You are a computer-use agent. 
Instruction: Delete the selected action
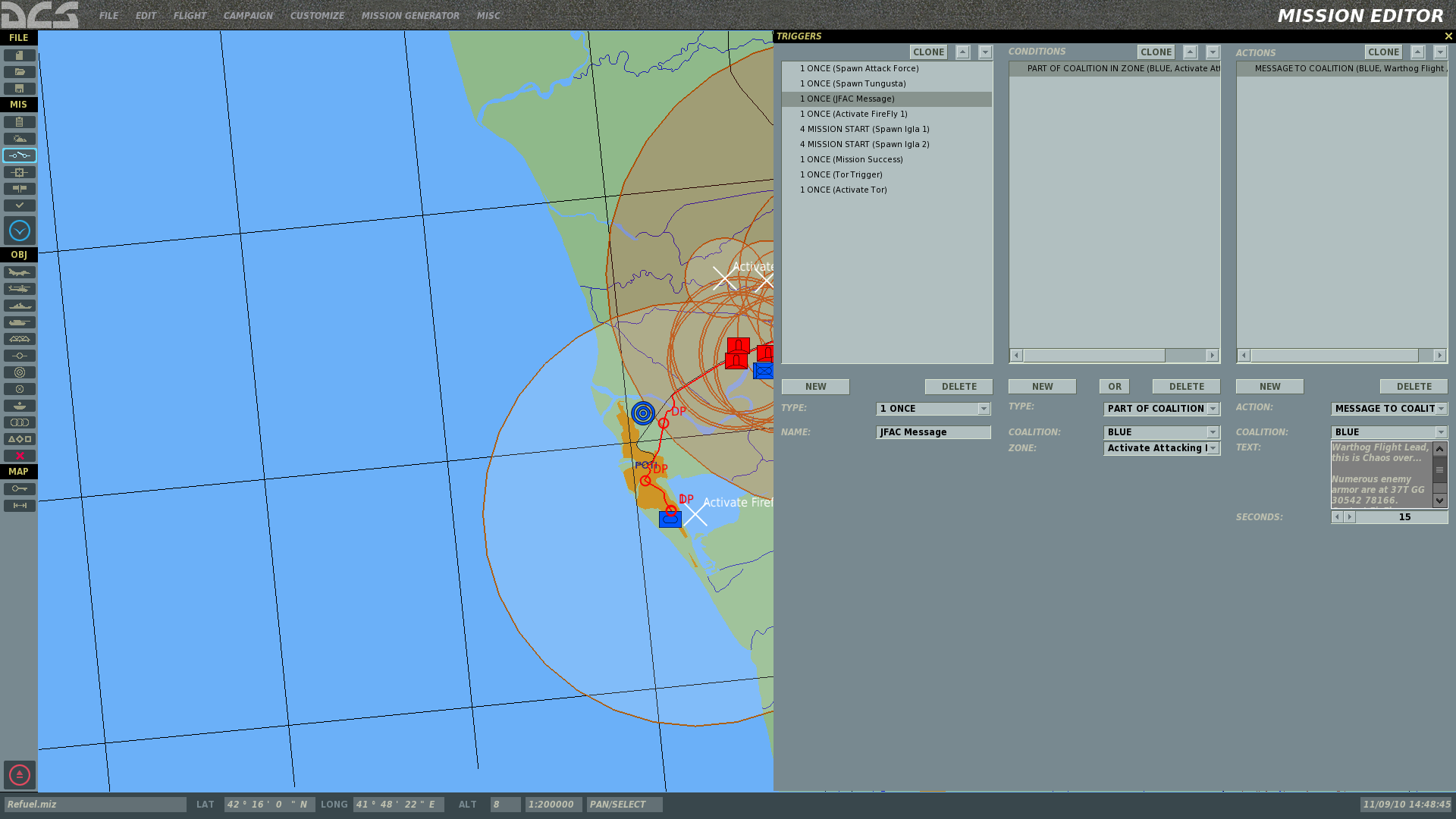[x=1414, y=387]
